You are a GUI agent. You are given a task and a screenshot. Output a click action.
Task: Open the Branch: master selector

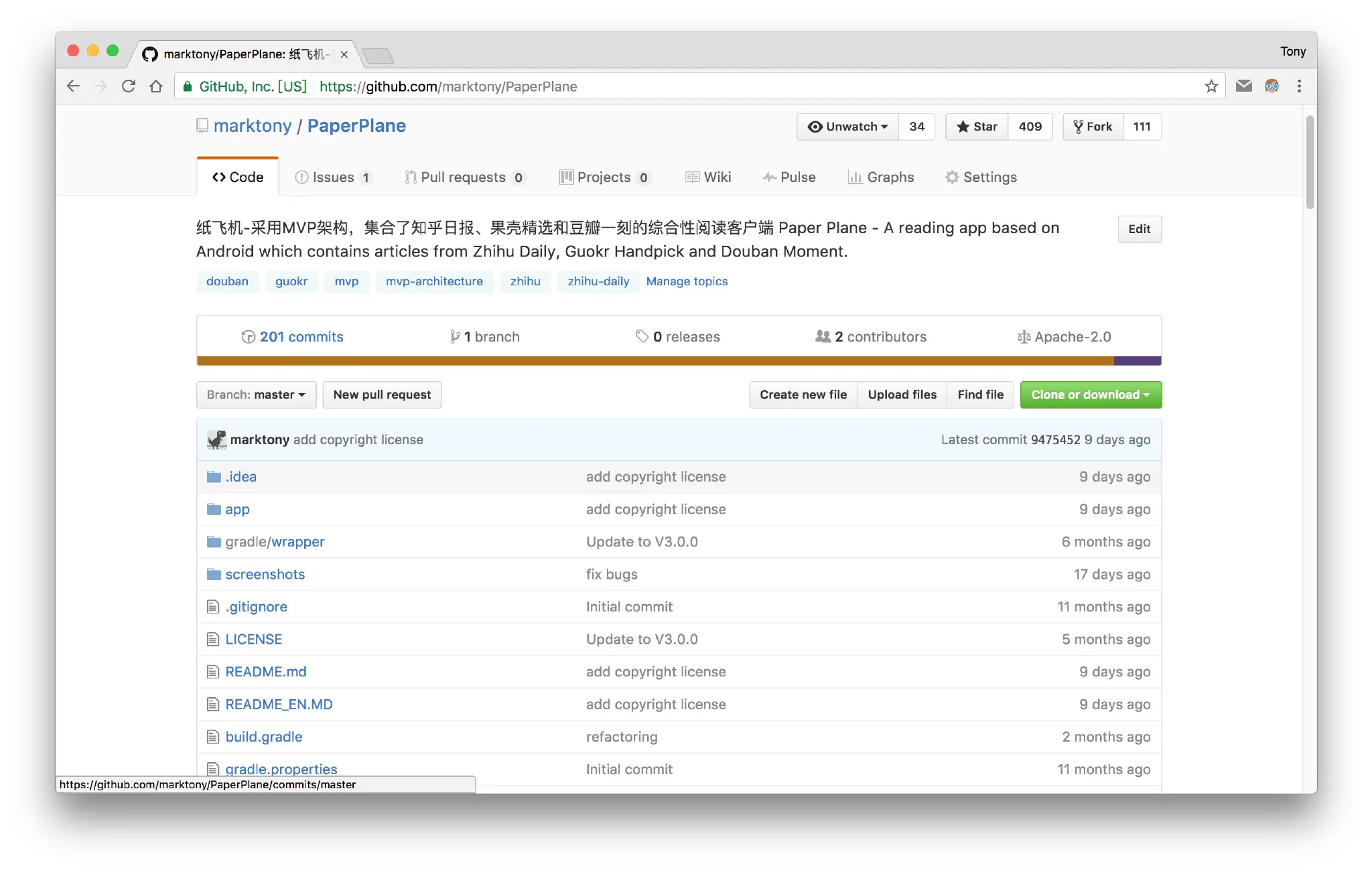[256, 395]
